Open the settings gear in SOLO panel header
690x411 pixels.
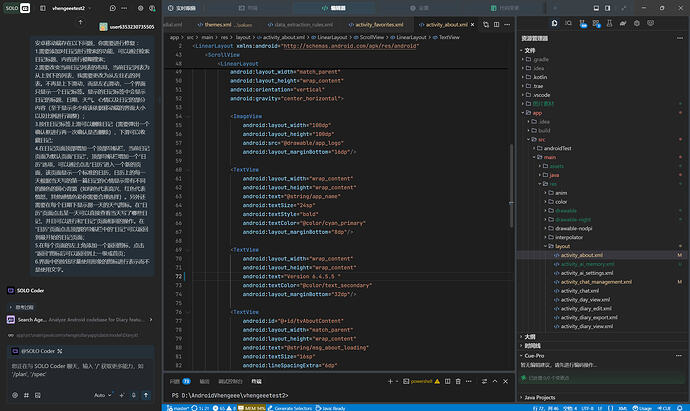click(140, 8)
